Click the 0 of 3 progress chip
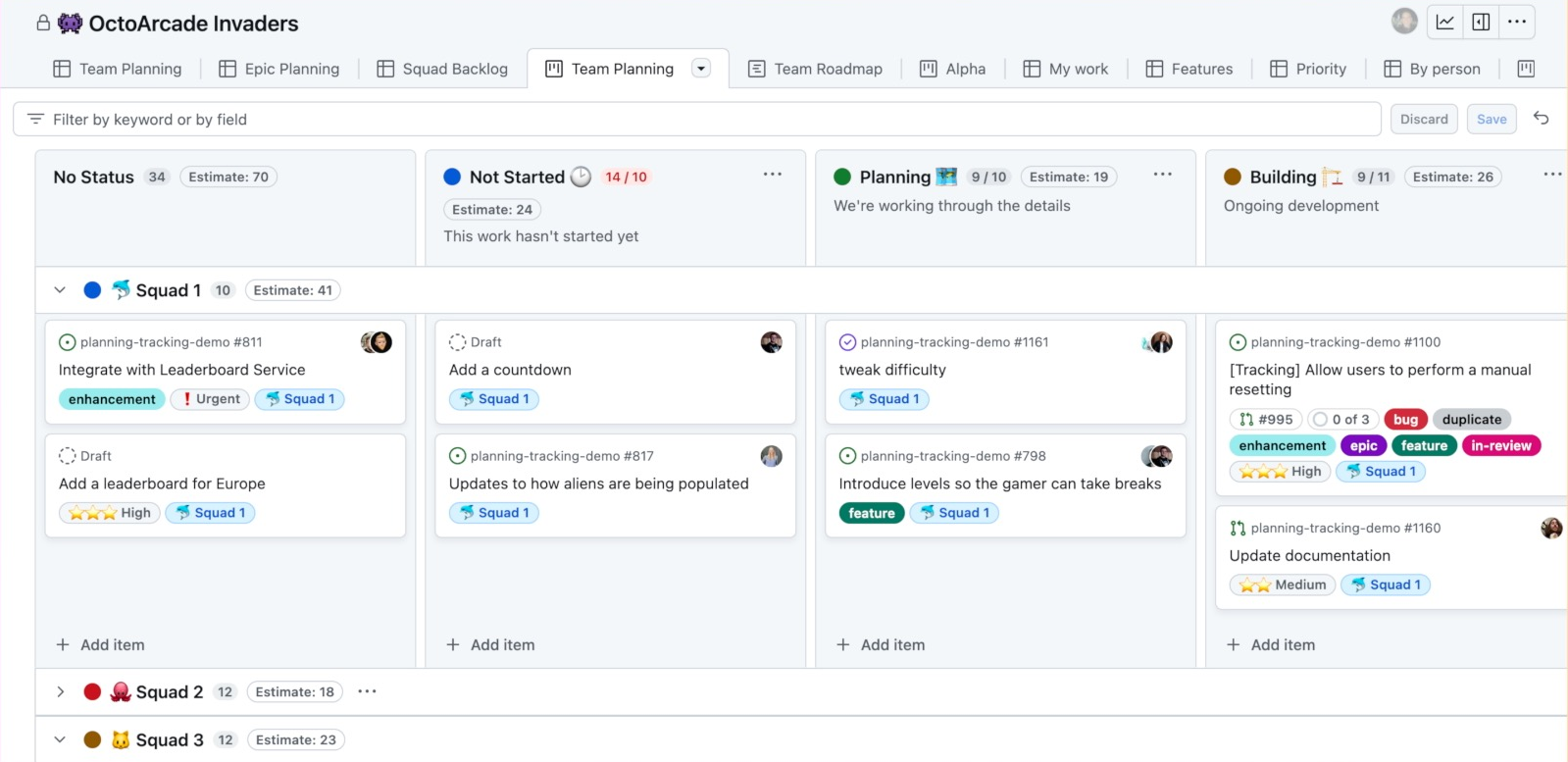 tap(1342, 419)
